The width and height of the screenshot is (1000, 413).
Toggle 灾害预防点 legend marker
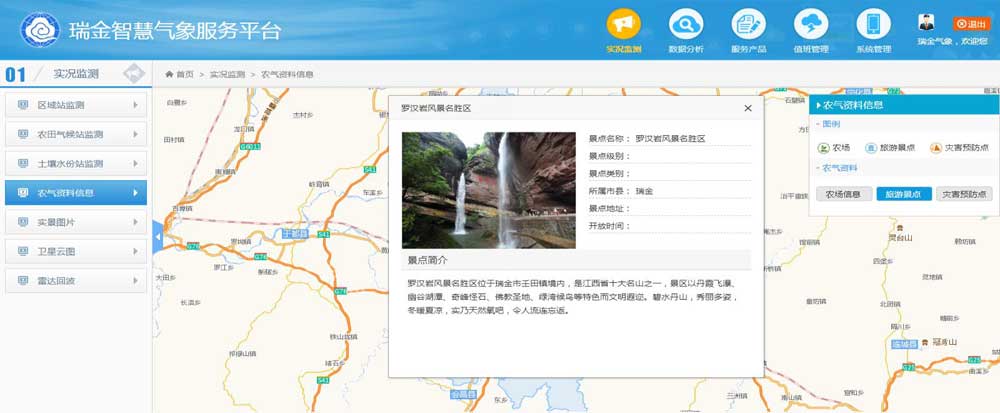(x=936, y=147)
